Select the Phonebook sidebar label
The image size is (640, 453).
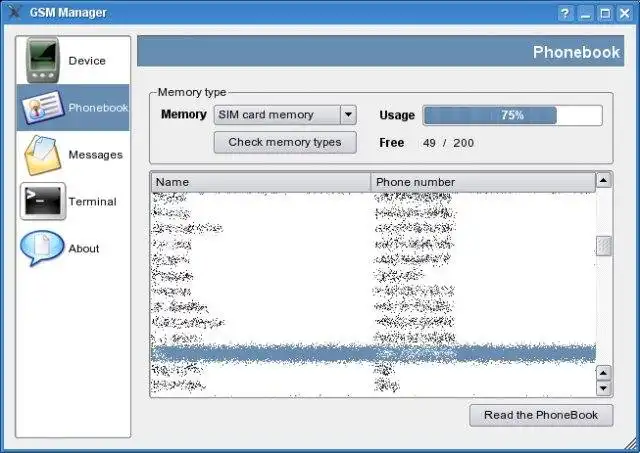point(98,108)
